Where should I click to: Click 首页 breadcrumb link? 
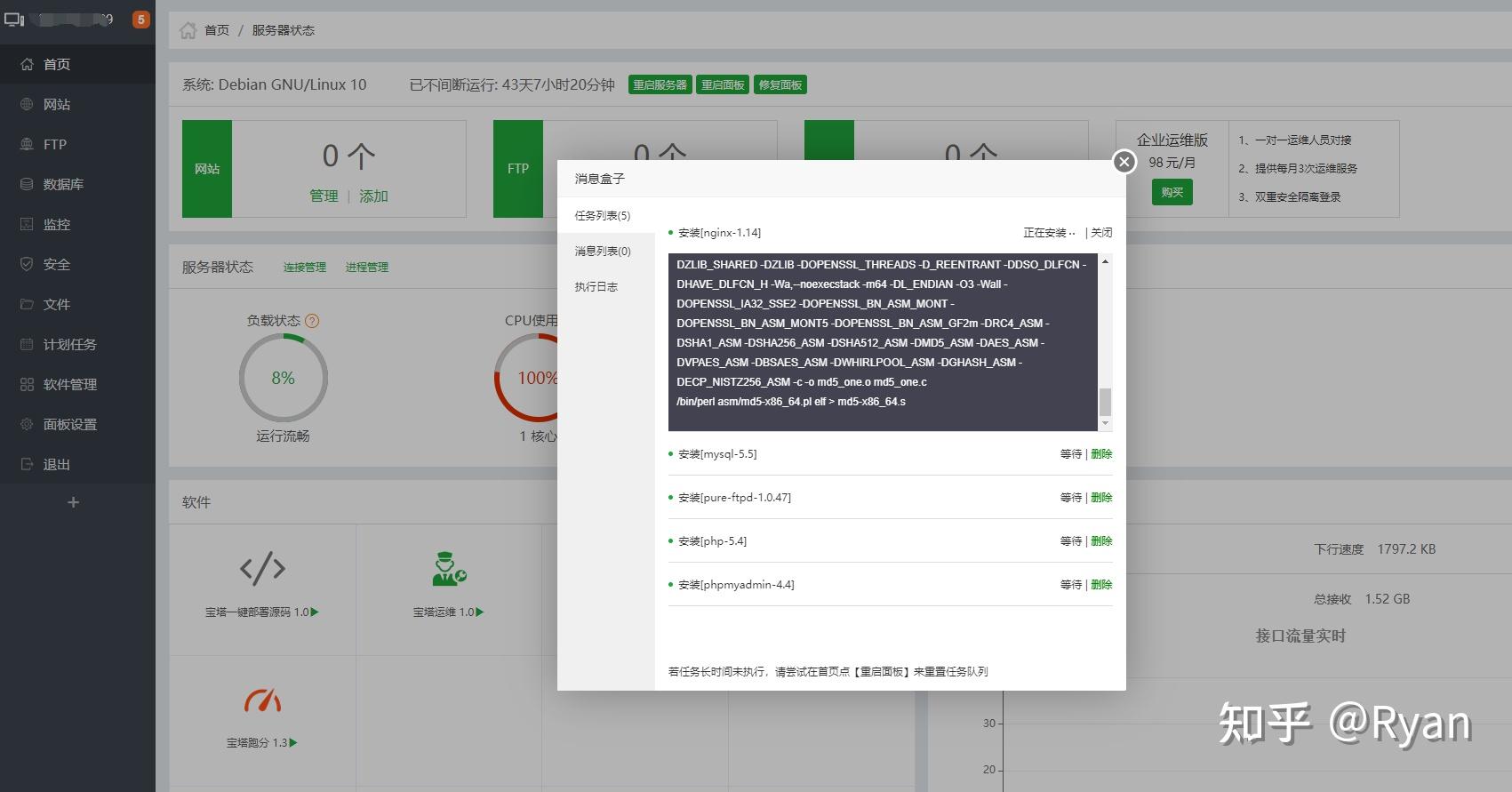[x=217, y=30]
